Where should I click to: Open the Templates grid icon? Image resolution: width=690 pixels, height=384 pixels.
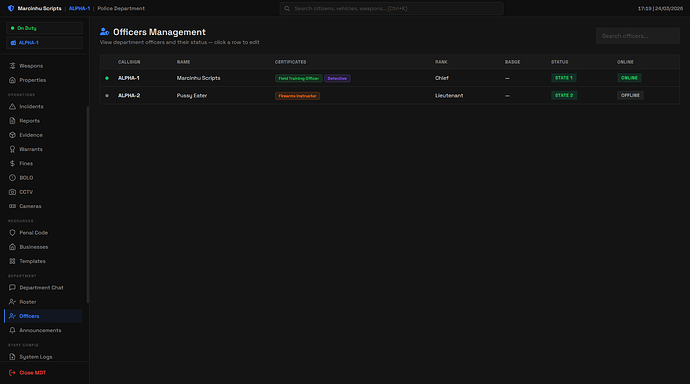(x=12, y=261)
